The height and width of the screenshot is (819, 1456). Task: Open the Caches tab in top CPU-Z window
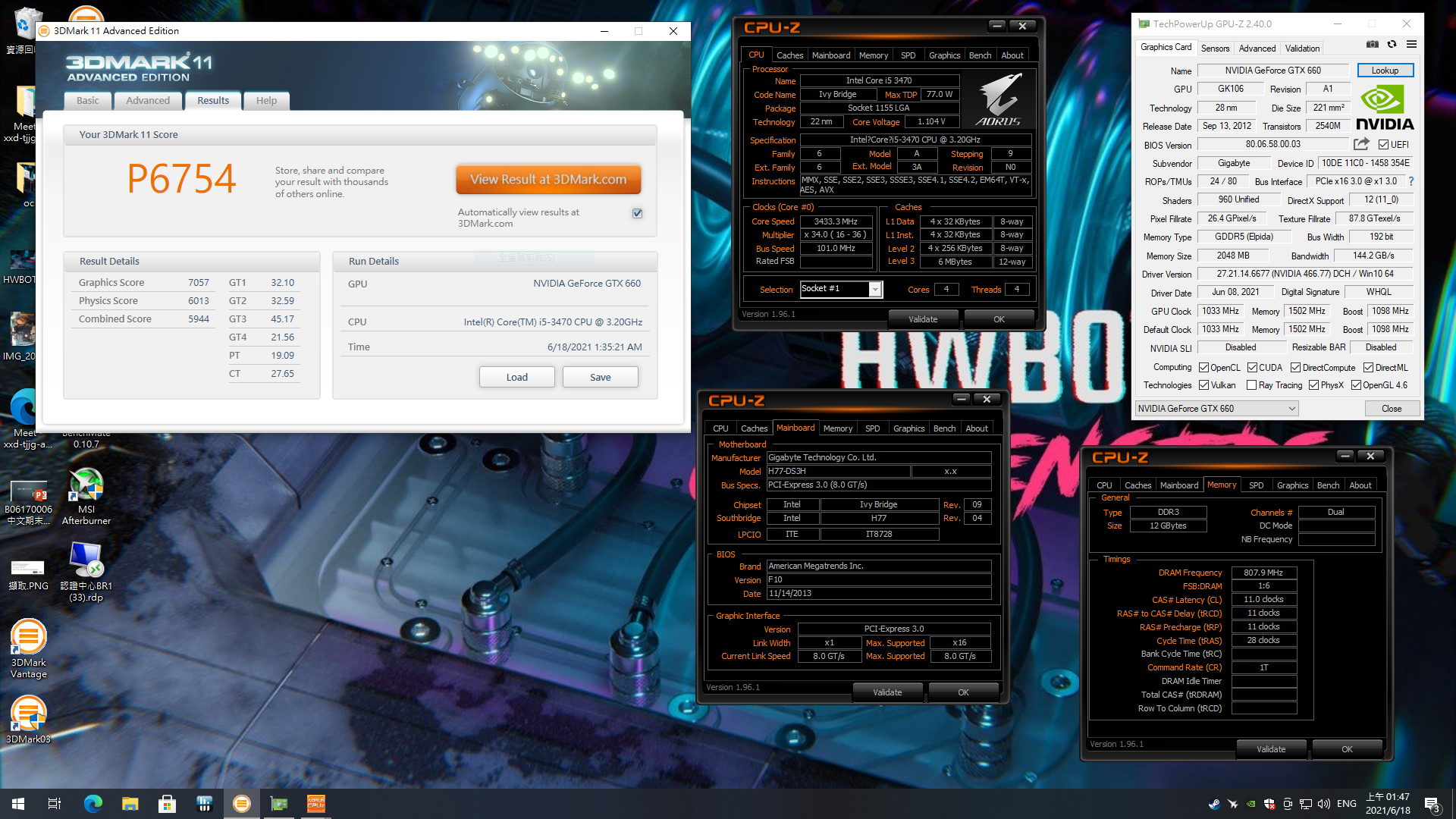pyautogui.click(x=789, y=55)
